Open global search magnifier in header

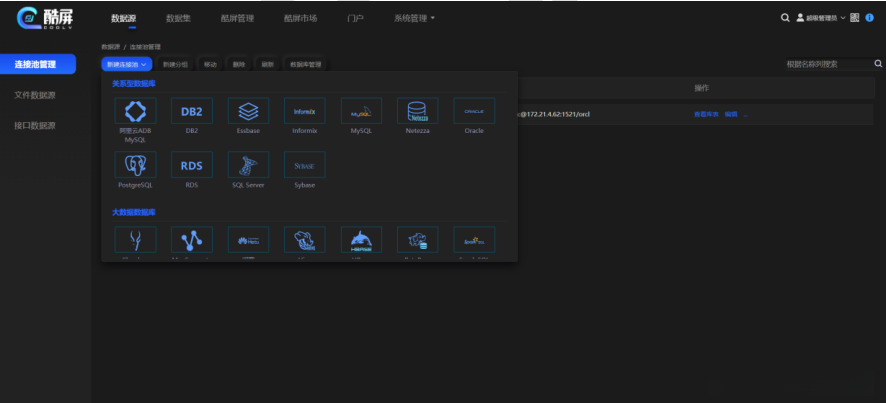(x=785, y=18)
